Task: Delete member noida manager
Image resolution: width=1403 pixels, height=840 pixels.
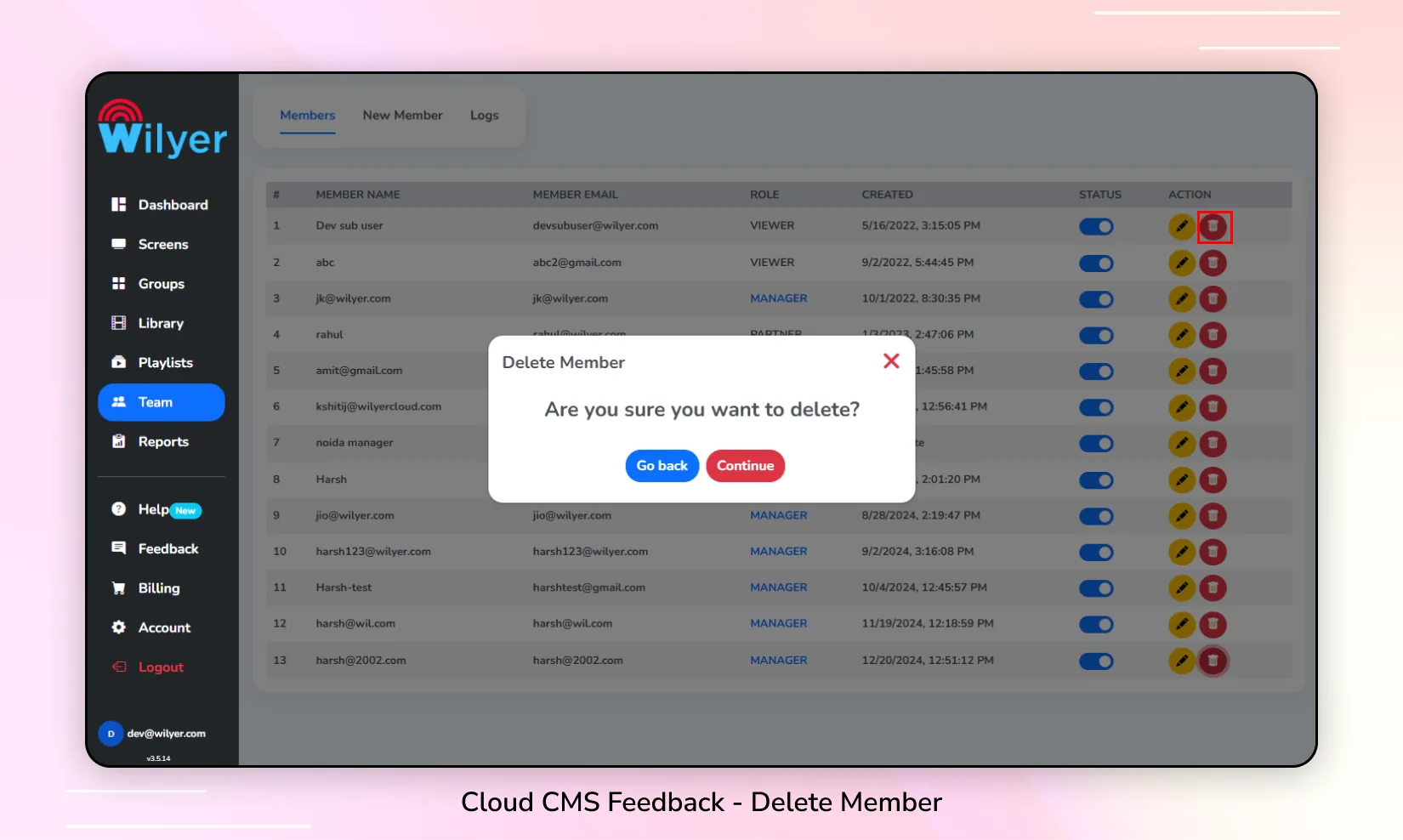Action: click(x=1213, y=444)
